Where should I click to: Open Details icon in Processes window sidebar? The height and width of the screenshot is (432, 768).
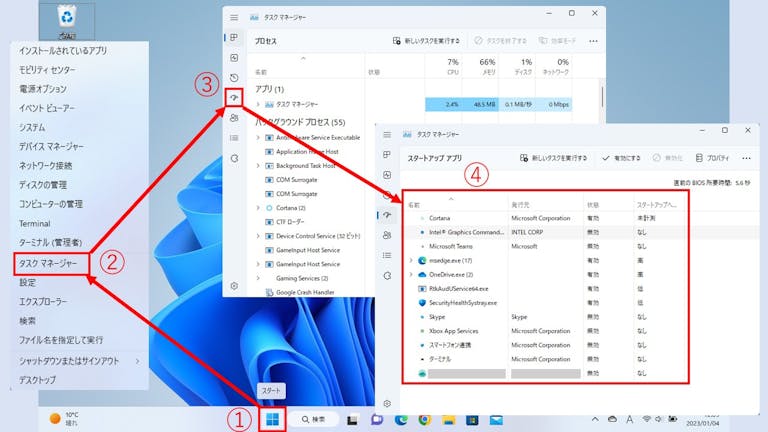(x=234, y=138)
